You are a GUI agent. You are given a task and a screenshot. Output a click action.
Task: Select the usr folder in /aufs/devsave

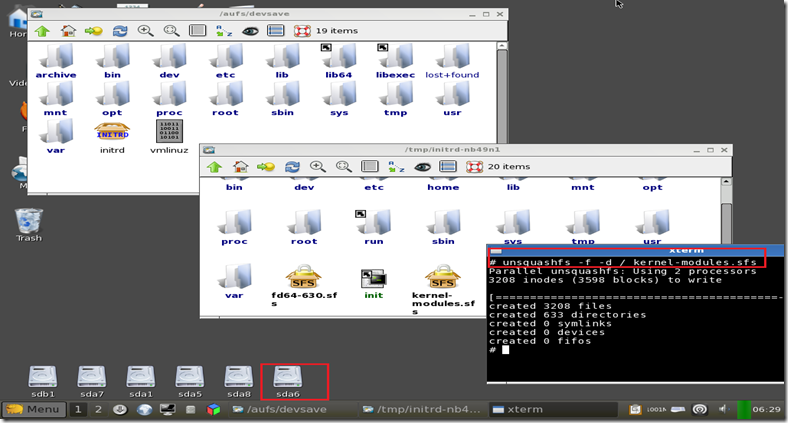(452, 99)
